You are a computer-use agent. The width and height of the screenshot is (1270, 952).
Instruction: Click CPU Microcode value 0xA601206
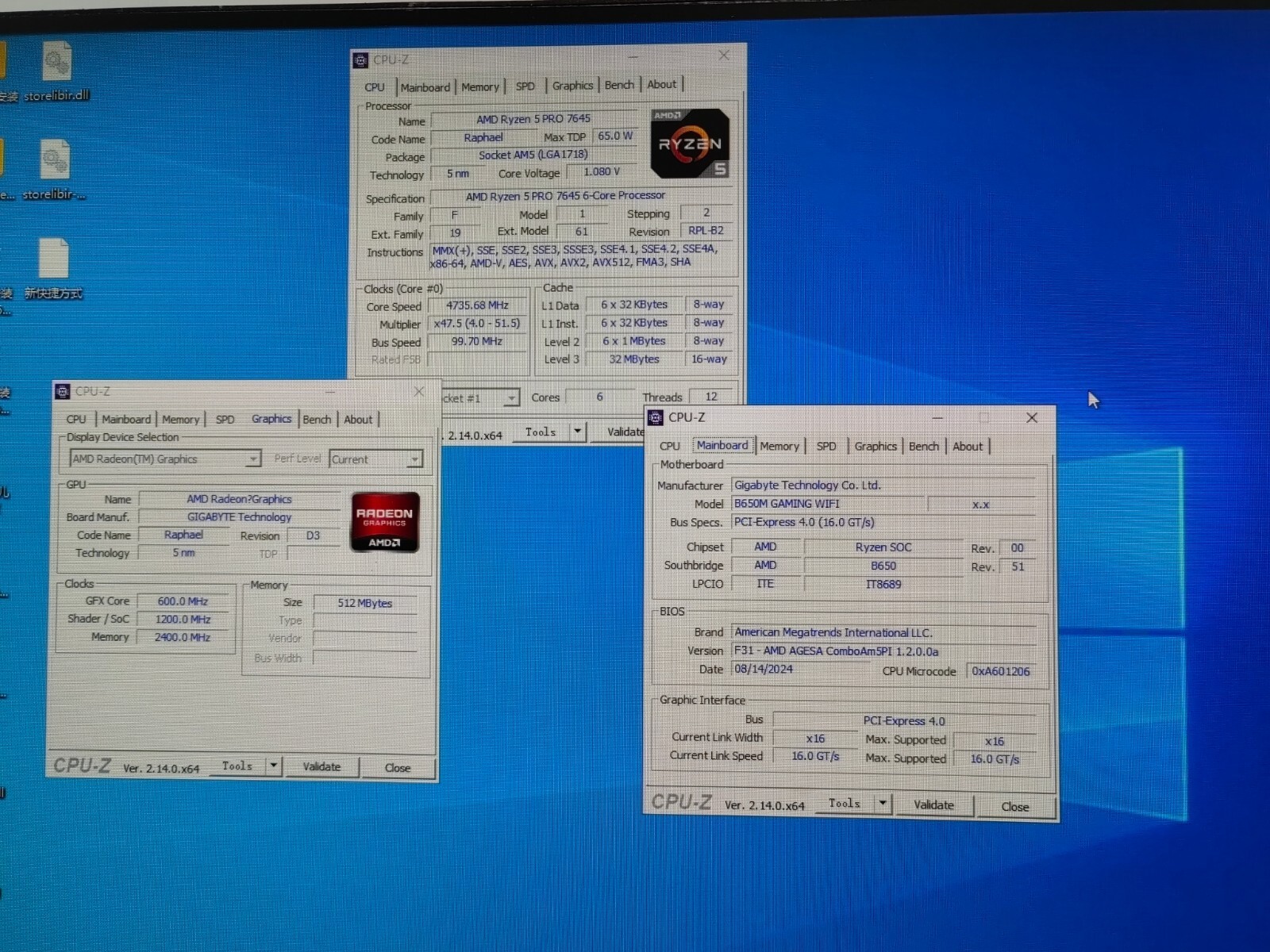(x=1000, y=671)
